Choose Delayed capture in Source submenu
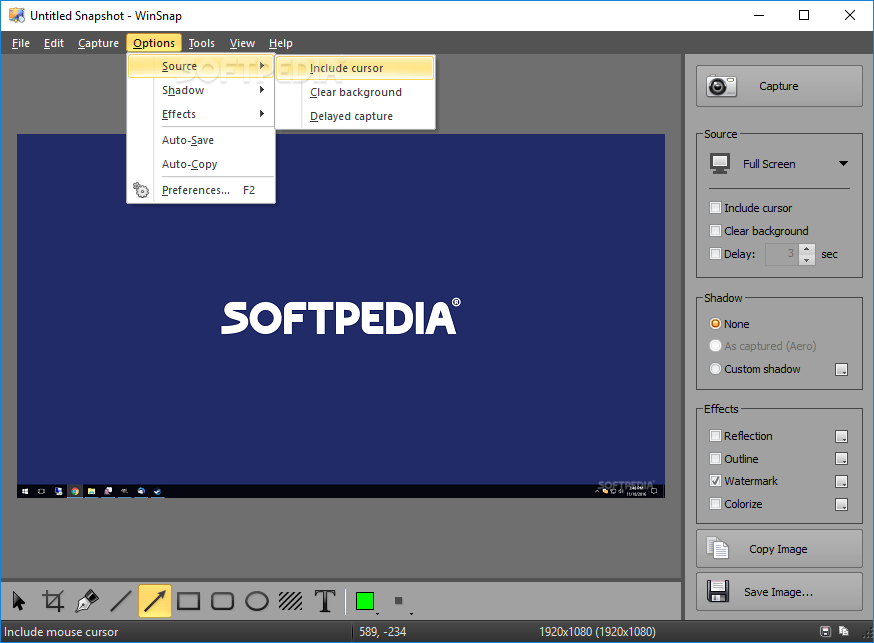 [x=355, y=116]
